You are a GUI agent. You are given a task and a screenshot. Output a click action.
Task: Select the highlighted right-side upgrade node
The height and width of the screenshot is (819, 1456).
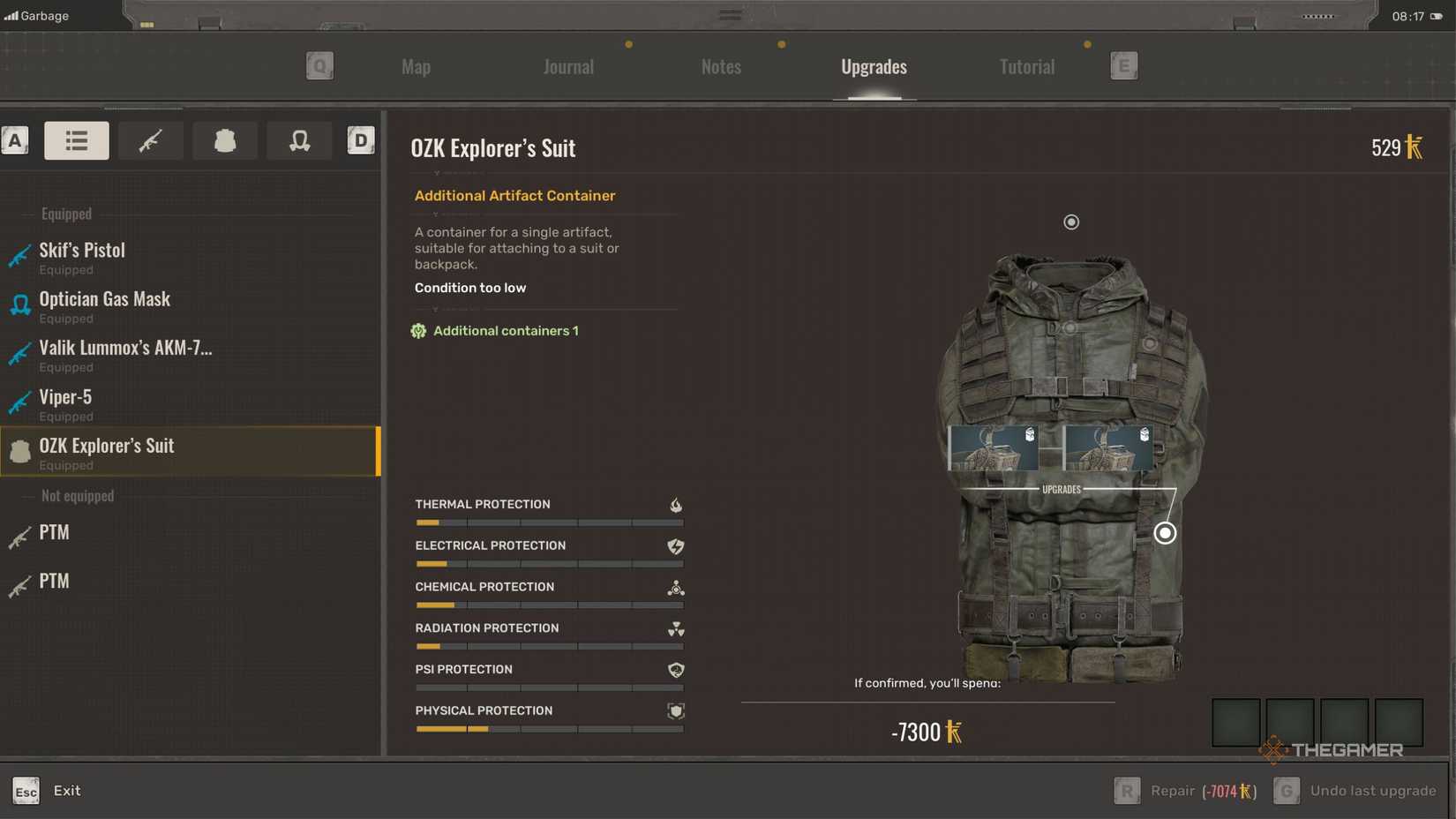1165,533
